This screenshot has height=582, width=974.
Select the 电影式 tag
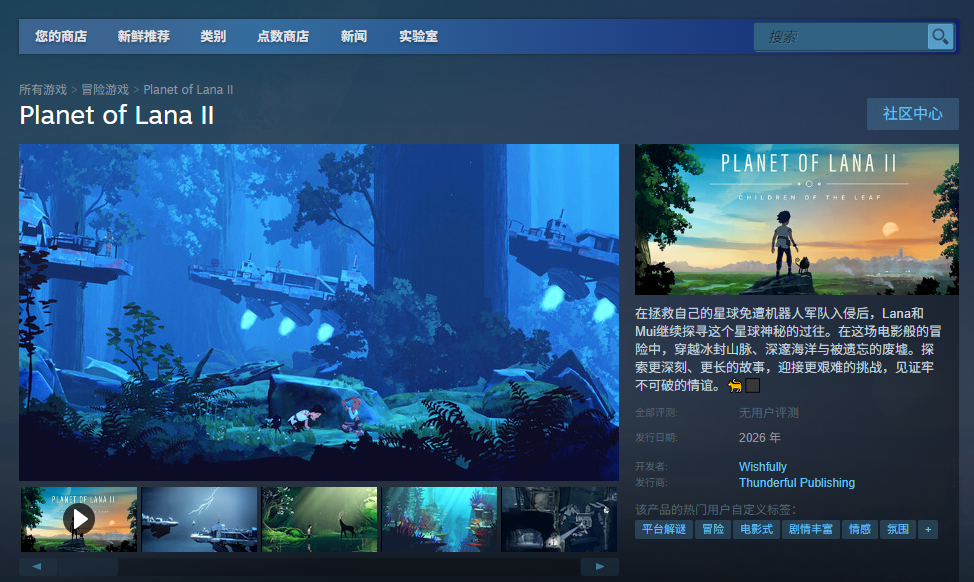pos(757,530)
